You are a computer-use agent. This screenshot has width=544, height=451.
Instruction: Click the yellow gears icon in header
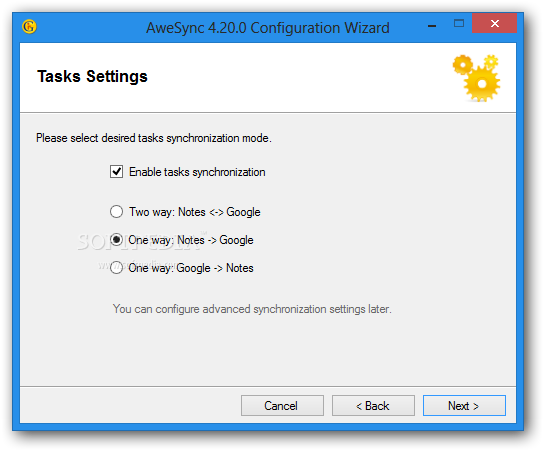476,78
